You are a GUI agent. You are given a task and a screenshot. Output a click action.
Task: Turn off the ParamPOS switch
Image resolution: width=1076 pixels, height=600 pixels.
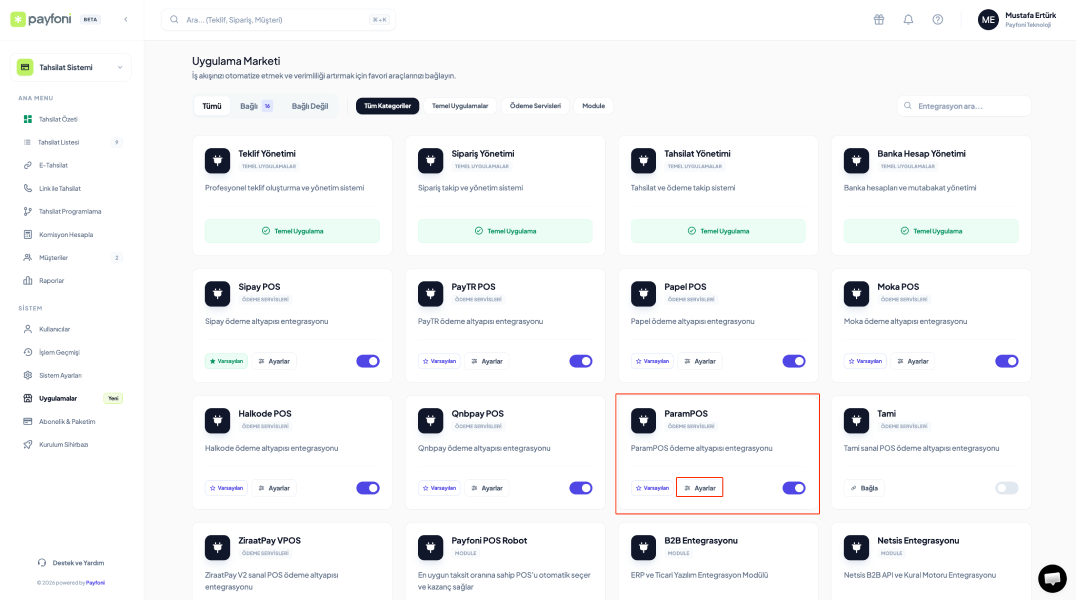pos(794,488)
